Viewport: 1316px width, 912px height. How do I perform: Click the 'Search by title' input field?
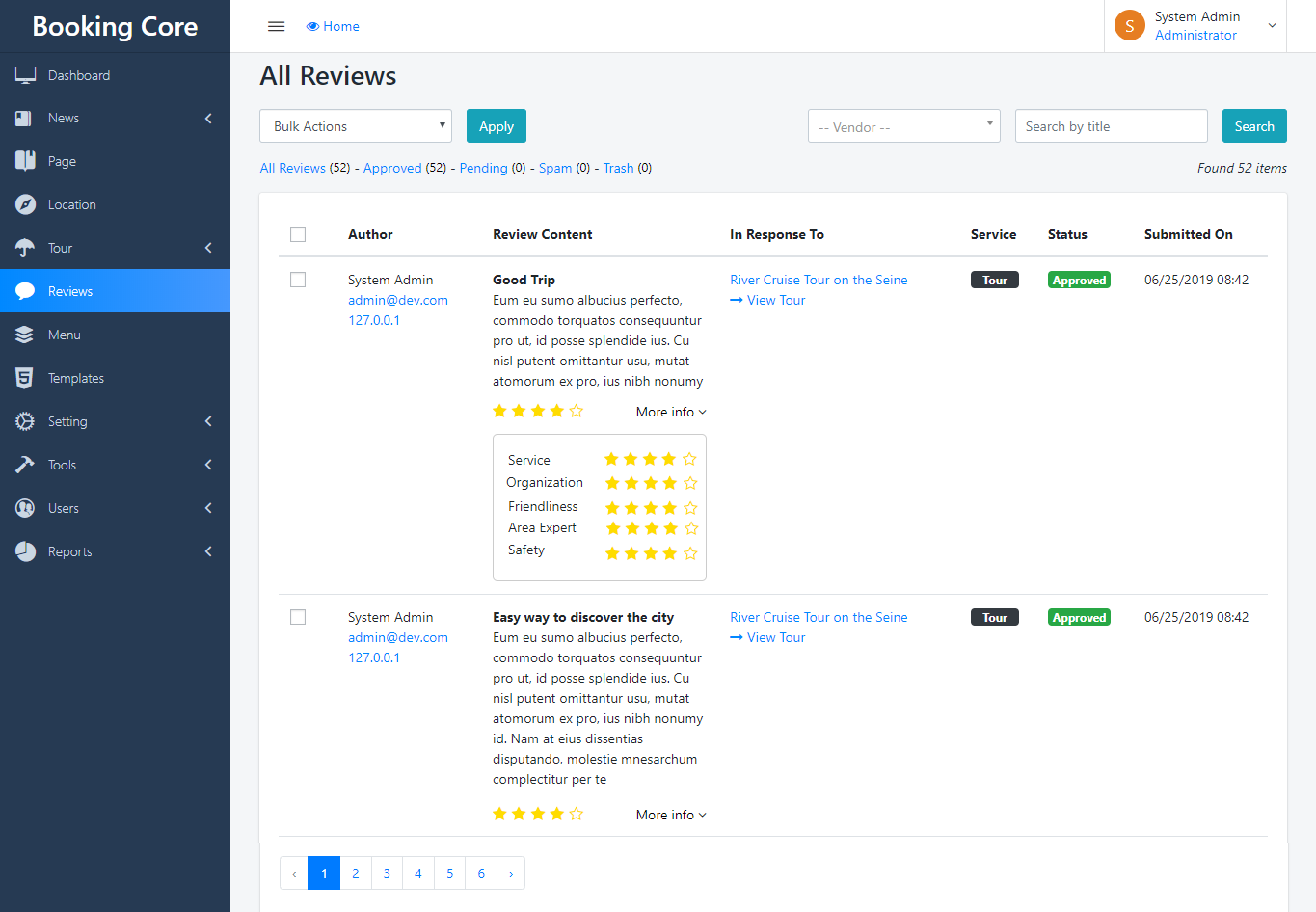[1111, 126]
